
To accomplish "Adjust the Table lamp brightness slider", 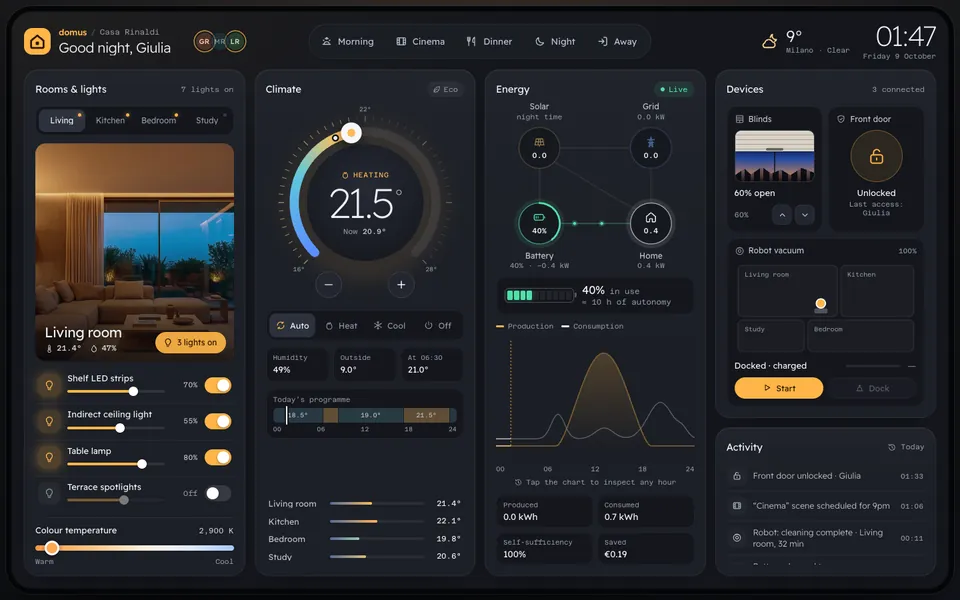I will click(116, 464).
